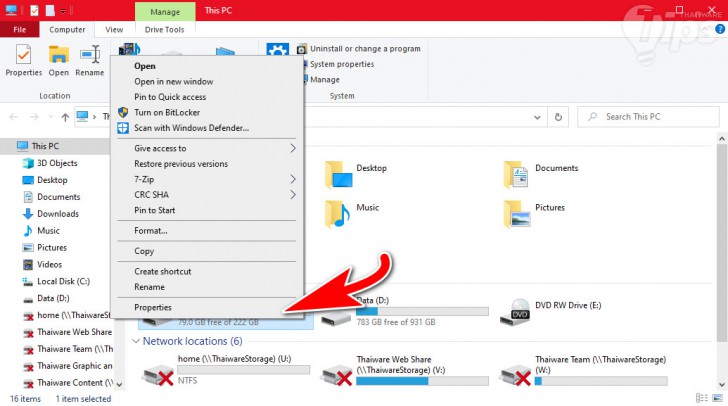Screen dimensions: 728x406
Task: Open address bar history dropdown
Action: tap(537, 117)
